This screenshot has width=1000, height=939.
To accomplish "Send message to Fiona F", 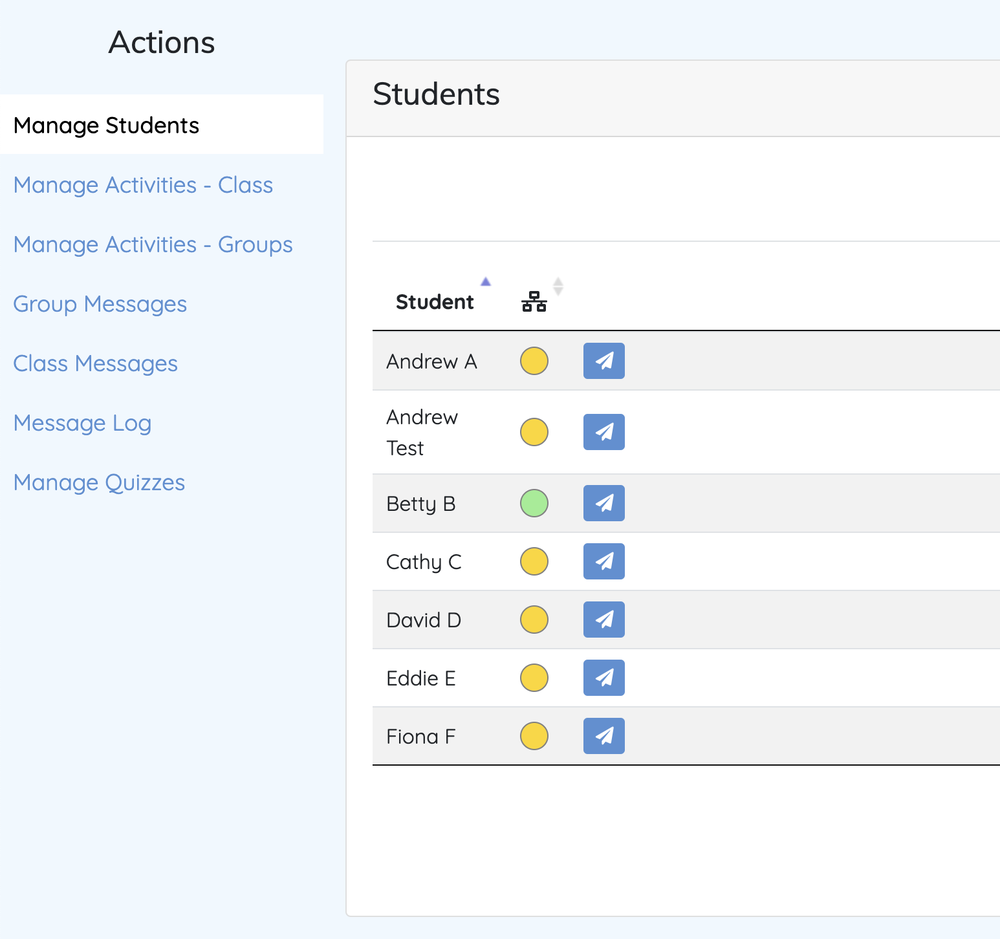I will 603,735.
